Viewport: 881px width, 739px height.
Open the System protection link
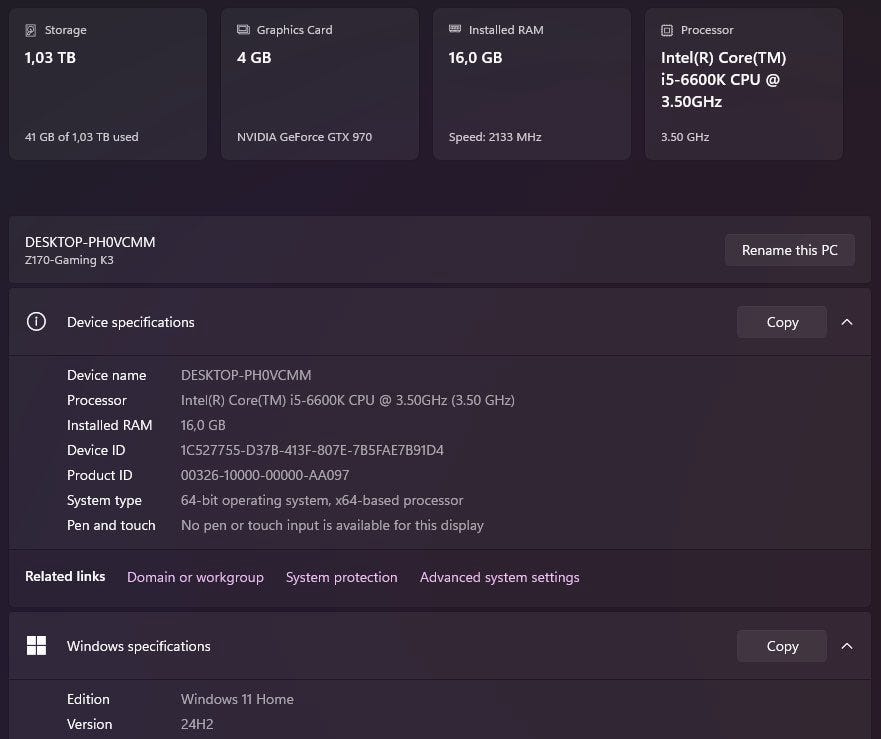(x=341, y=577)
